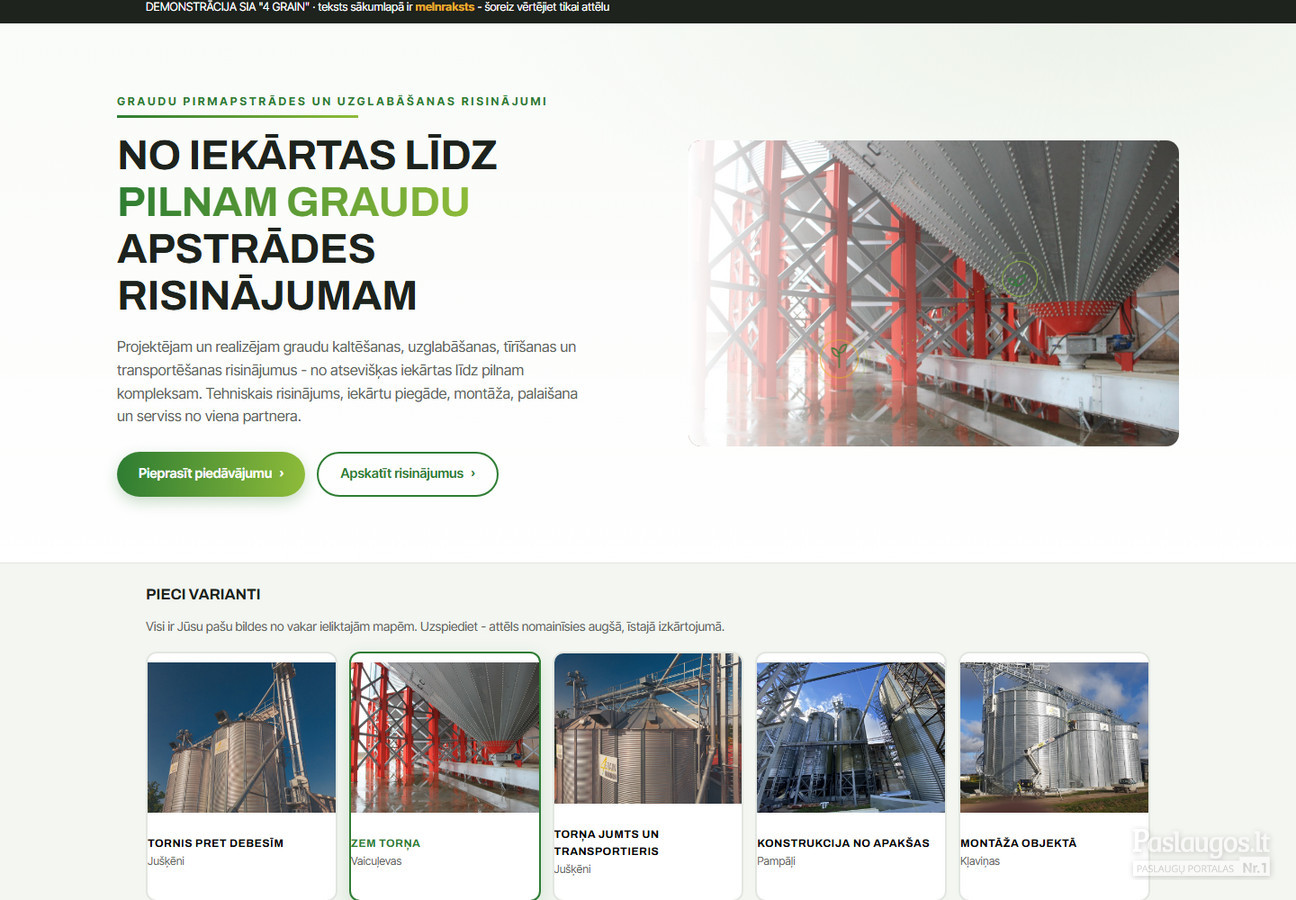Click the Montāža objektā card title
This screenshot has height=900, width=1296.
point(1019,843)
